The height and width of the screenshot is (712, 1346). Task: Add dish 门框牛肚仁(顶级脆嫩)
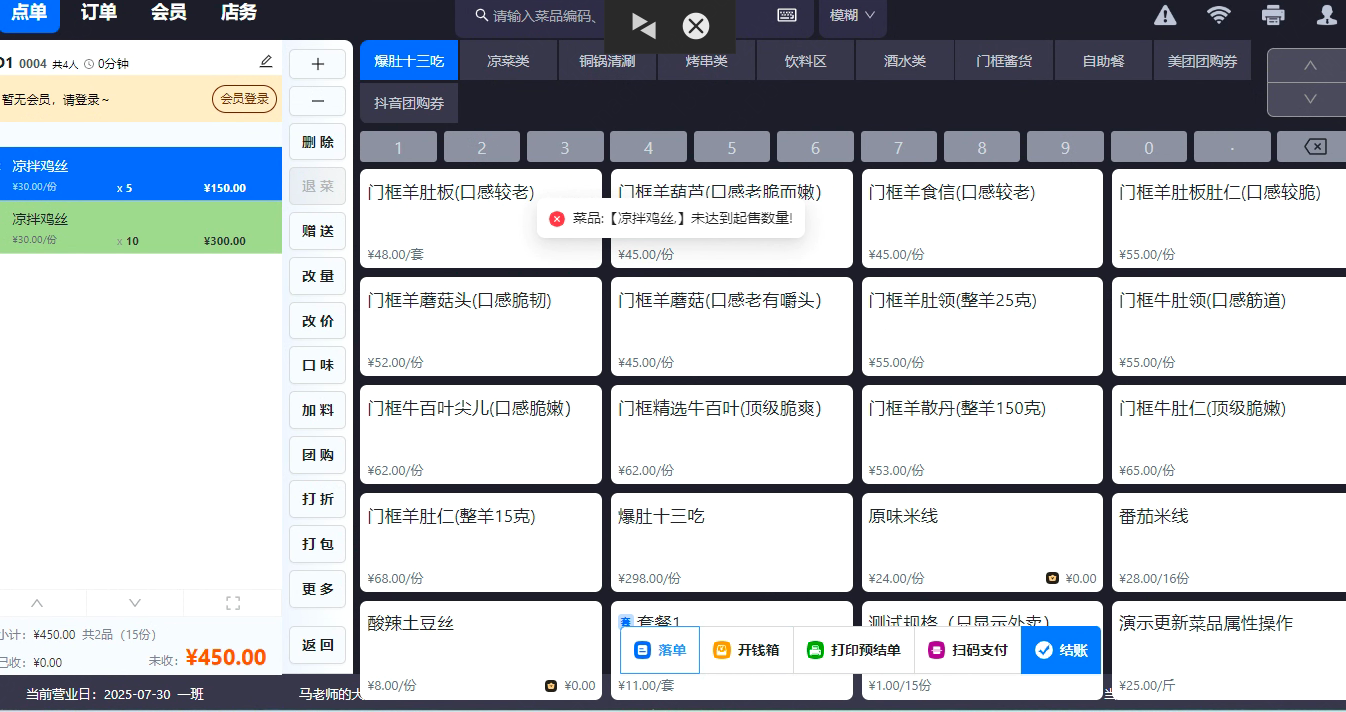pos(1229,434)
